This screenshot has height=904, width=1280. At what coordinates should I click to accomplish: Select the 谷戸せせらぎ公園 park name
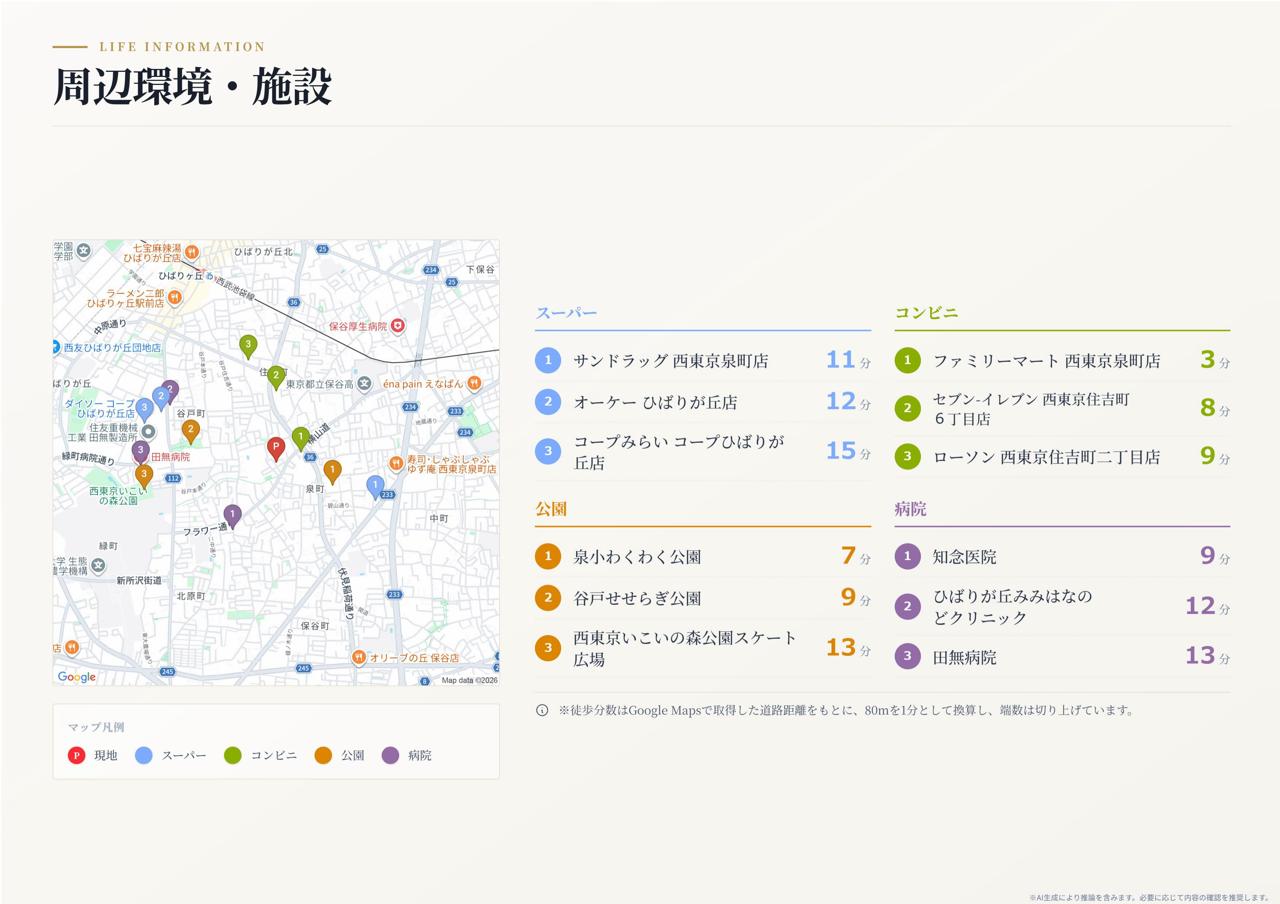[x=637, y=599]
